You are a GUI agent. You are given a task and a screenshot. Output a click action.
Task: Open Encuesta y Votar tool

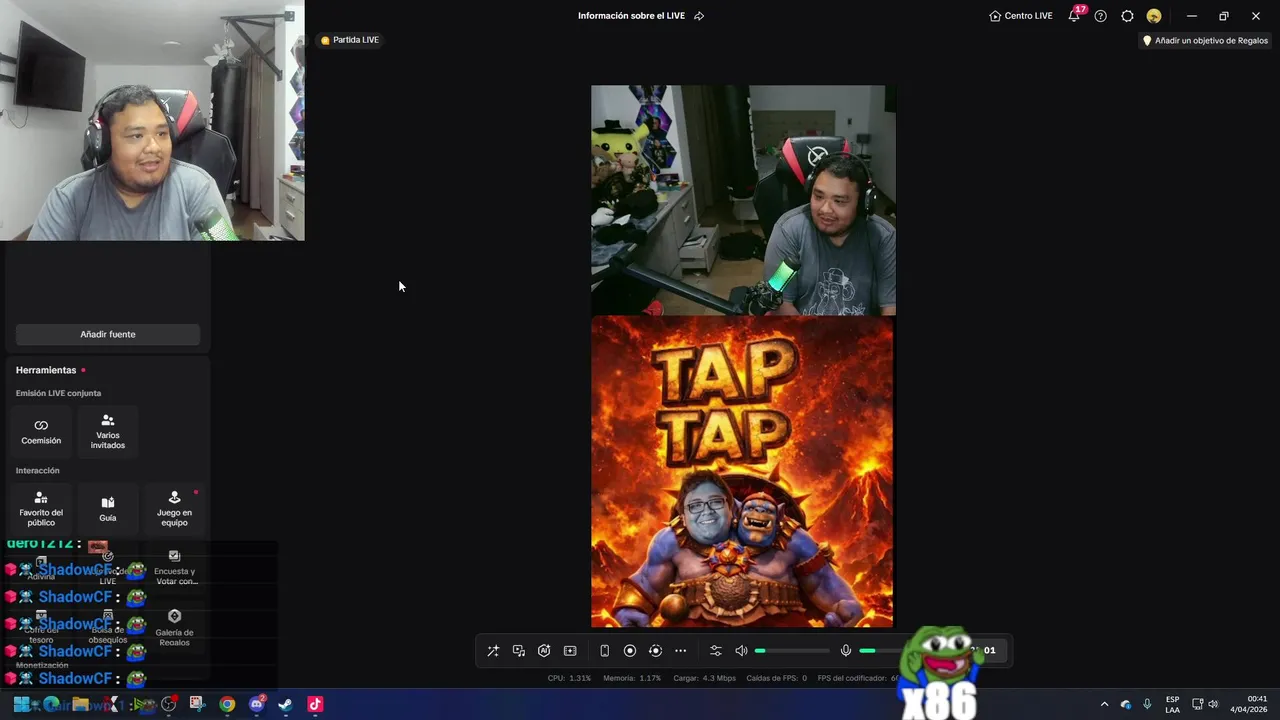(175, 568)
